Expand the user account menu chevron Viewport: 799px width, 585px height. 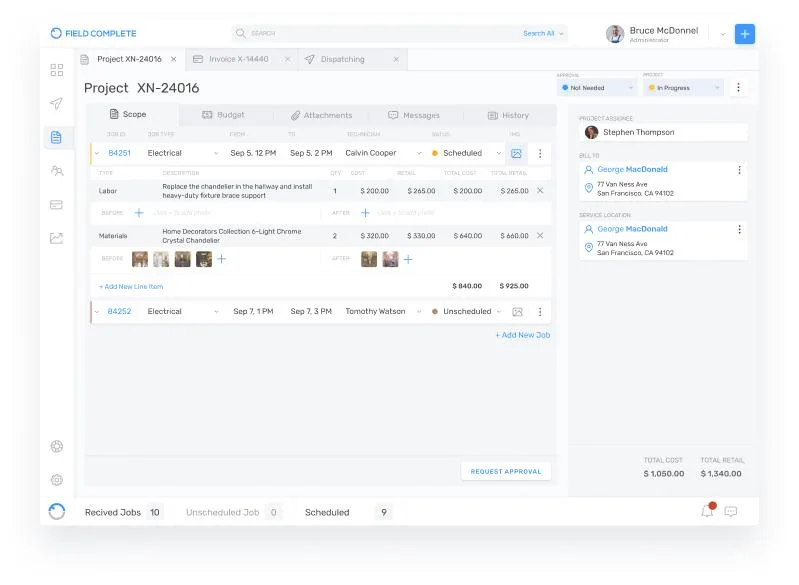[723, 34]
